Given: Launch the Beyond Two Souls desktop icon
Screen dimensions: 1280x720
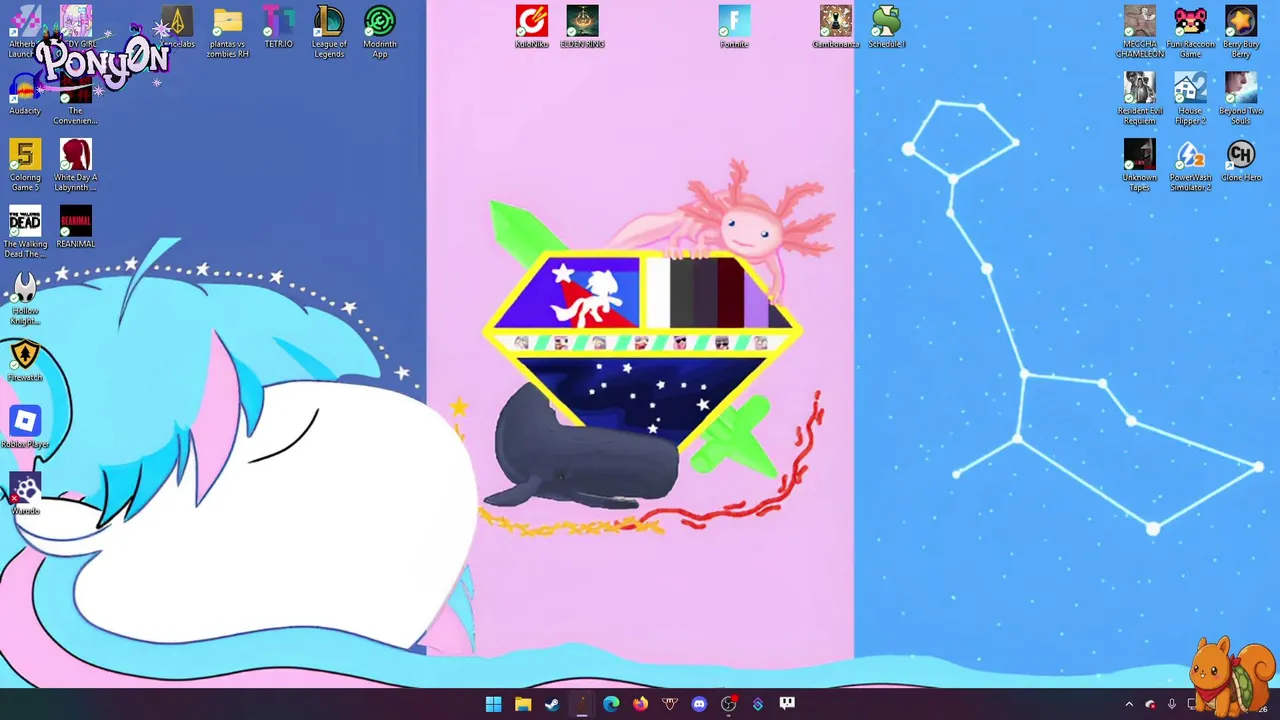Looking at the screenshot, I should click(1241, 99).
